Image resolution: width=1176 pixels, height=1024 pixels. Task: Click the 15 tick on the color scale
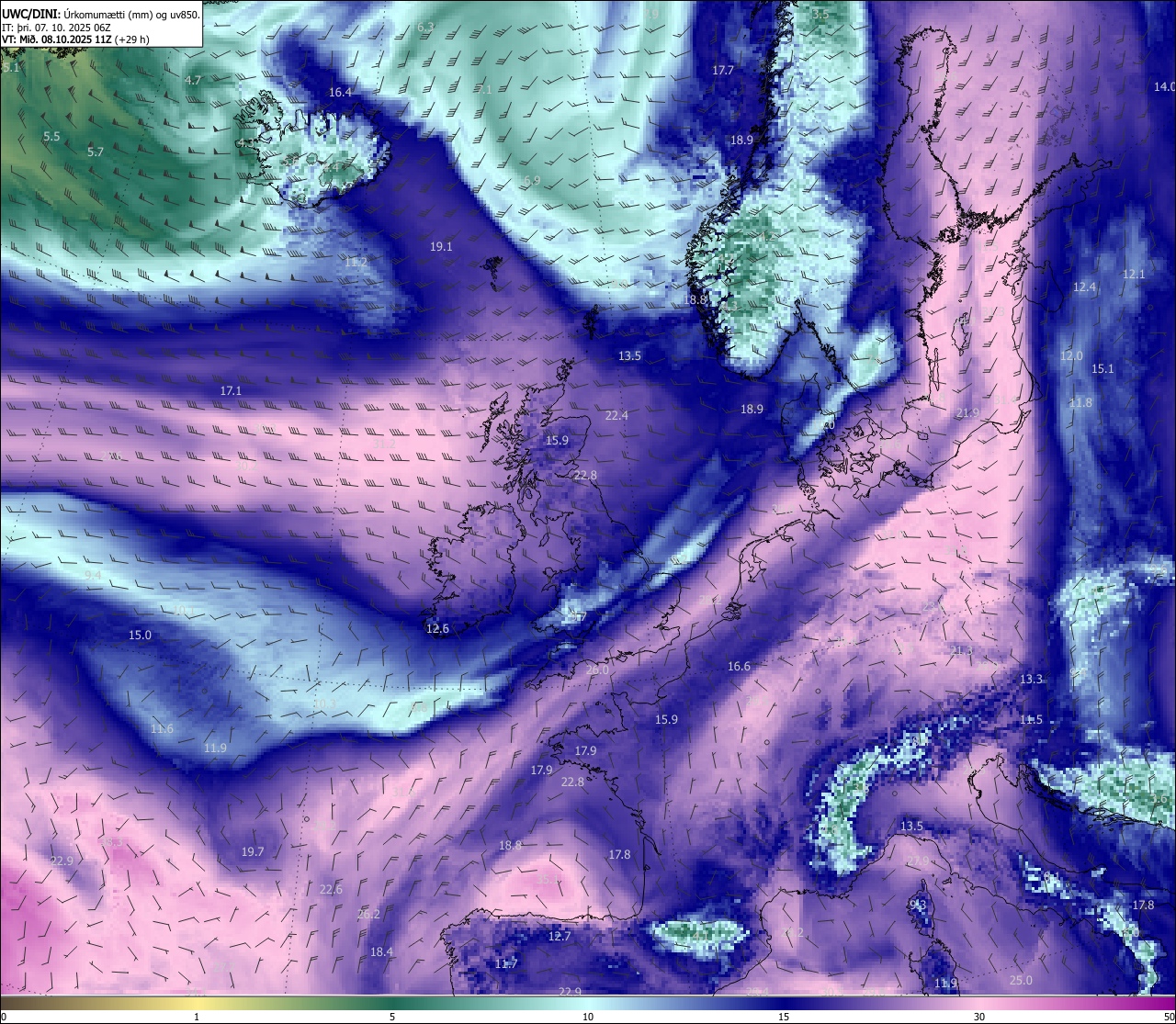[783, 1017]
